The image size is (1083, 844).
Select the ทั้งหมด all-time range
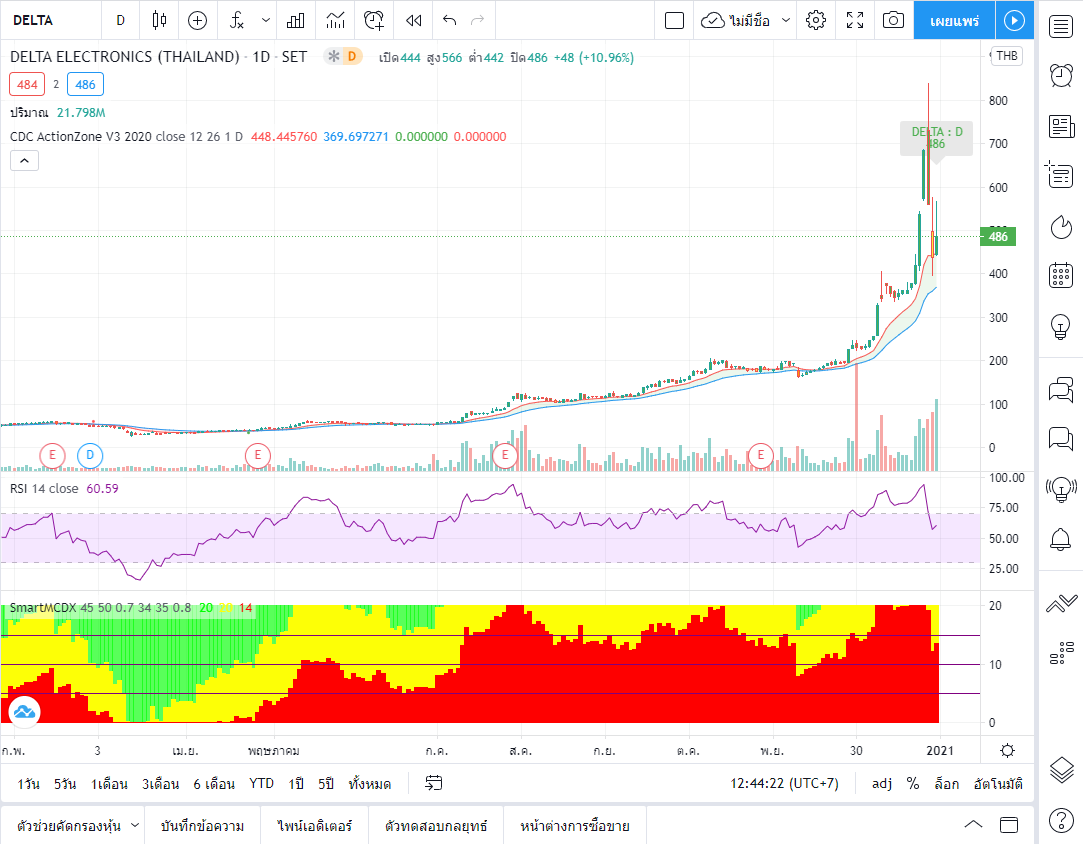[x=370, y=784]
